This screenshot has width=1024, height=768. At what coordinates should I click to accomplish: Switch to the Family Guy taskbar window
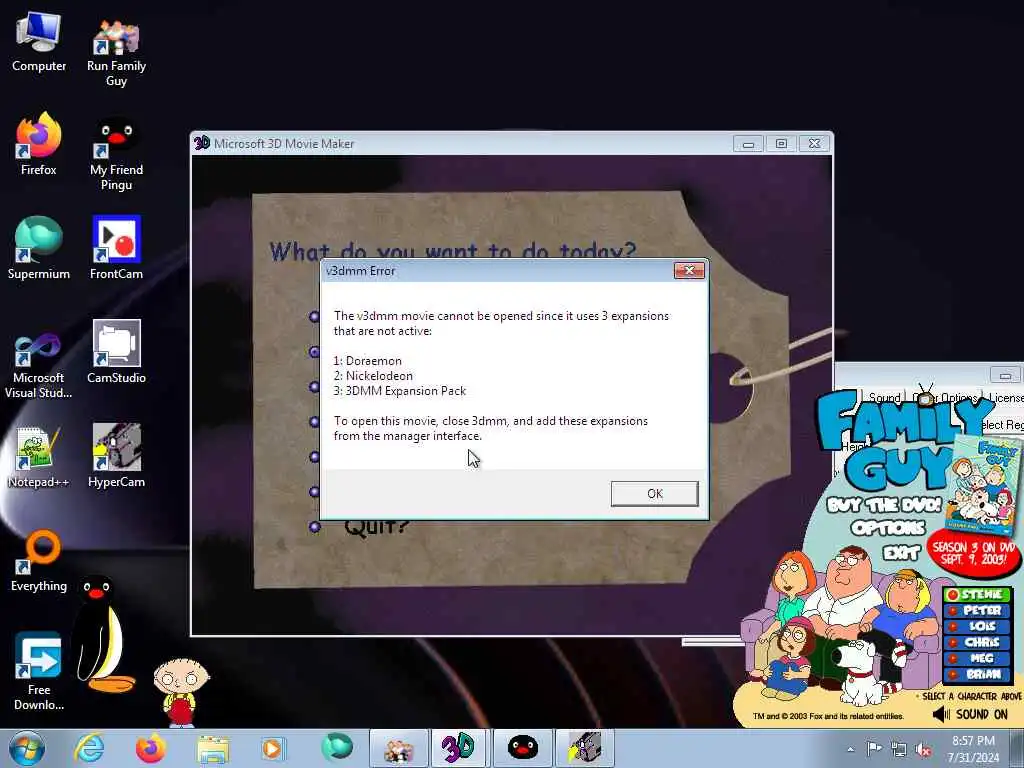(x=398, y=748)
